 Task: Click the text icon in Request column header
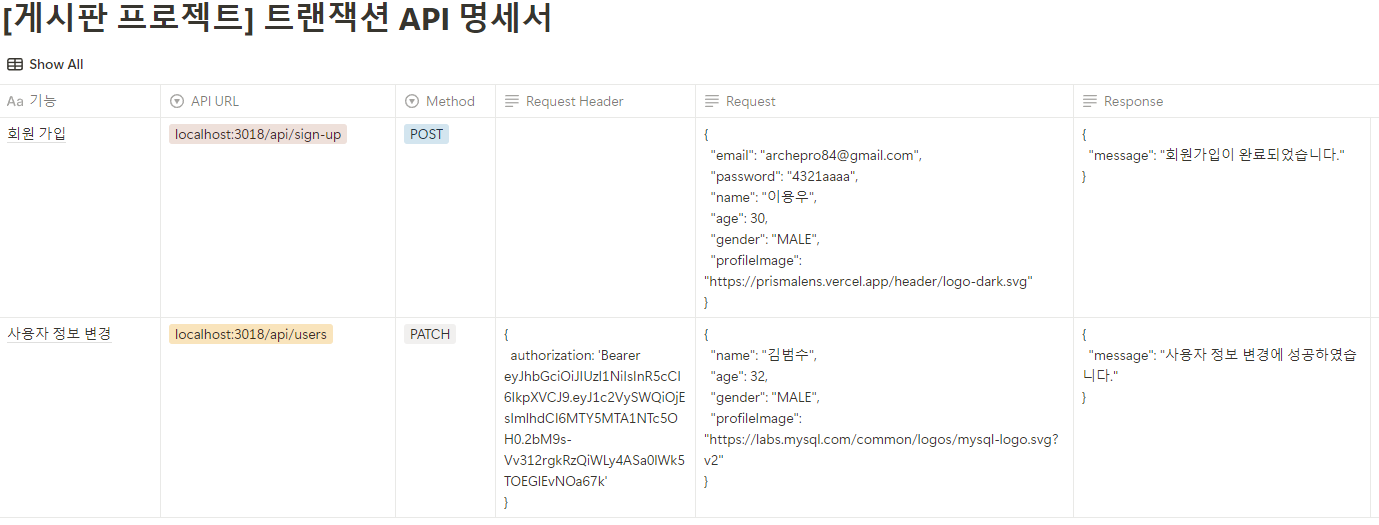pos(712,101)
